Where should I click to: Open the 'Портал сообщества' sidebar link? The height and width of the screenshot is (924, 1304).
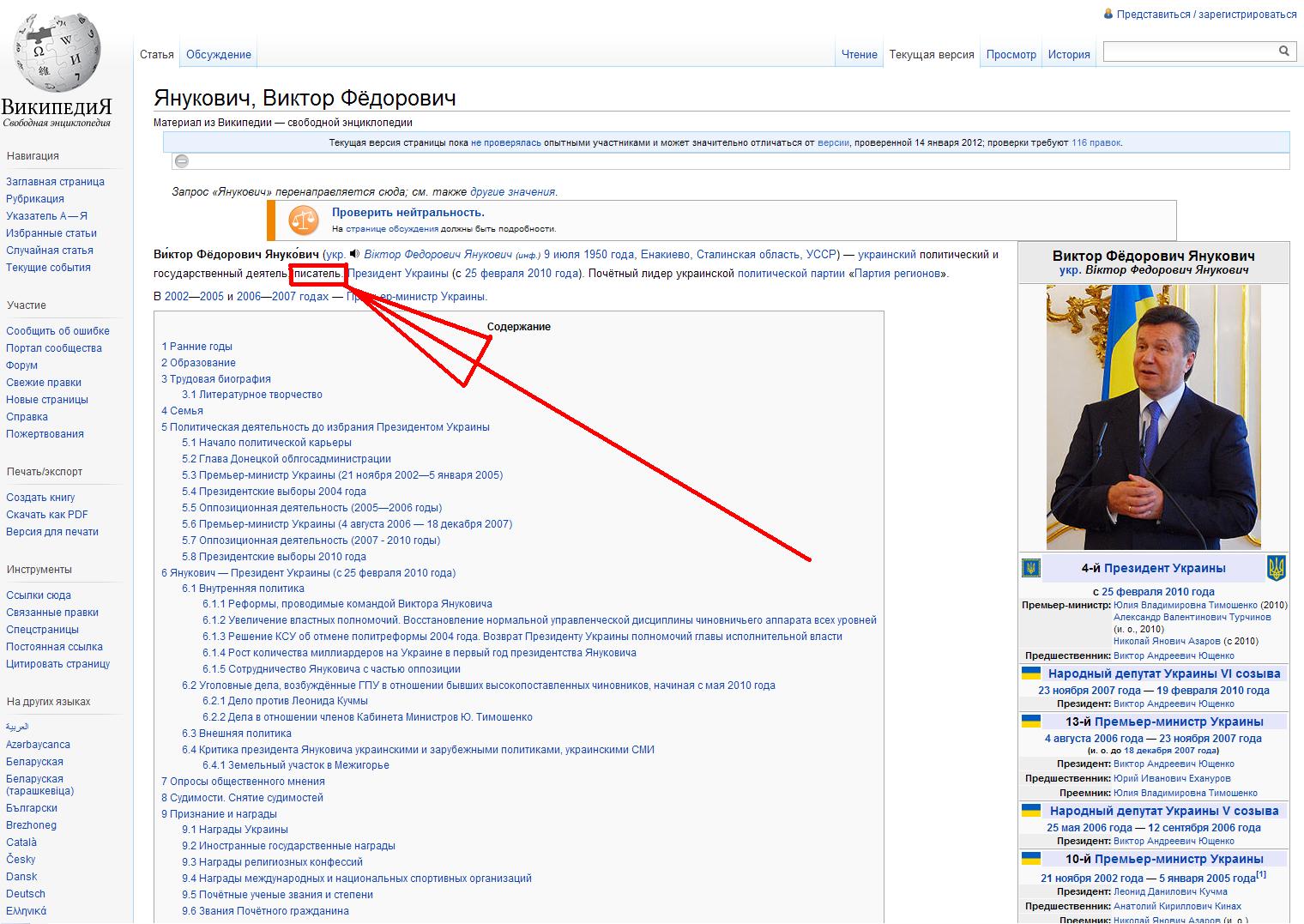tap(54, 348)
